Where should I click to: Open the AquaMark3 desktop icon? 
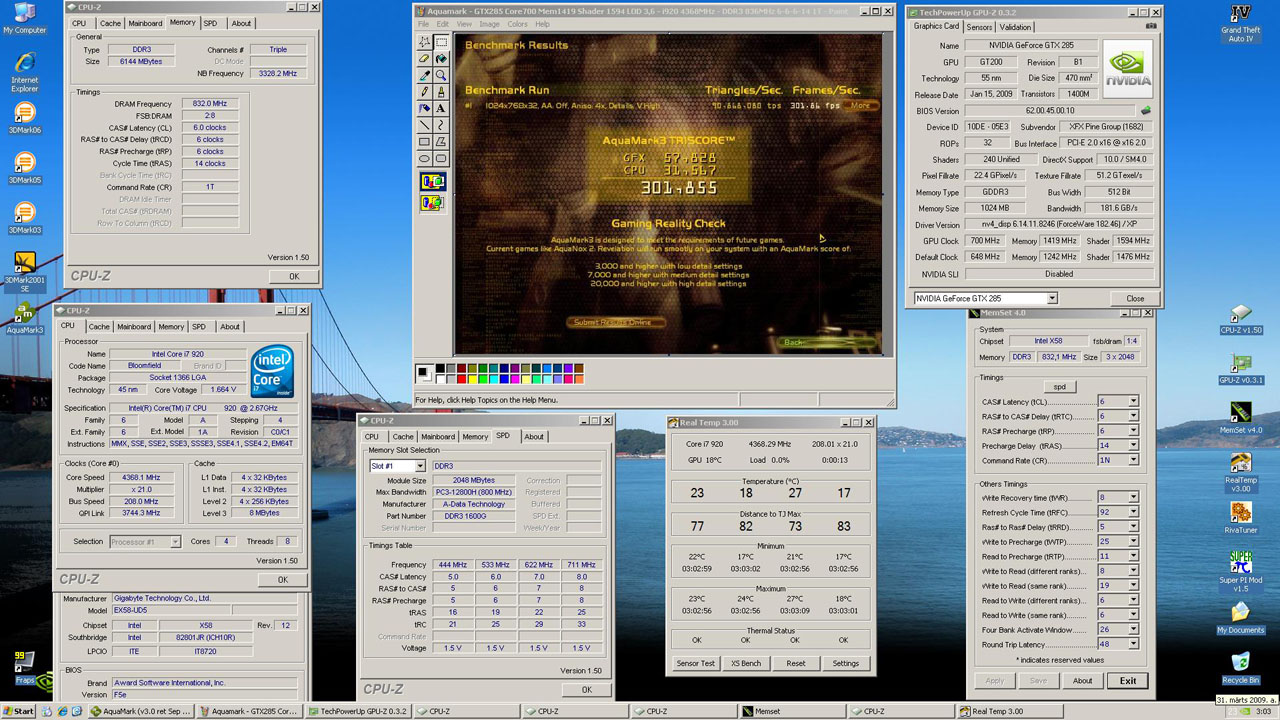25,319
